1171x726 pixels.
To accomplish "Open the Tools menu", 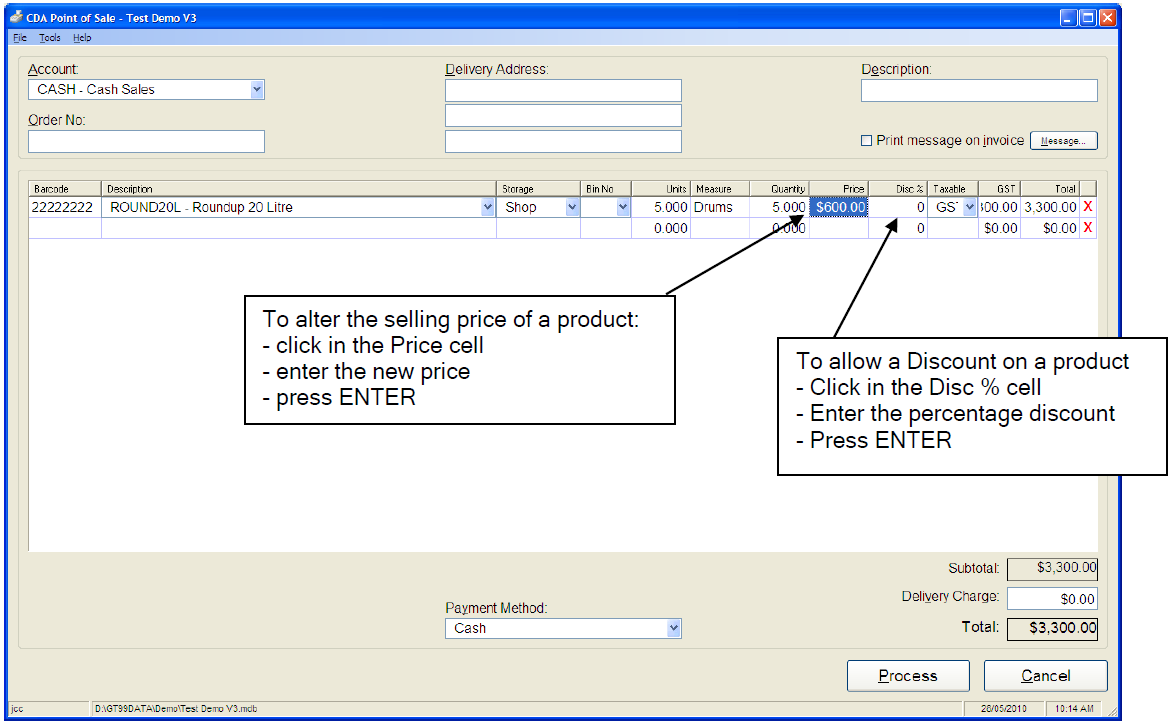I will coord(50,38).
